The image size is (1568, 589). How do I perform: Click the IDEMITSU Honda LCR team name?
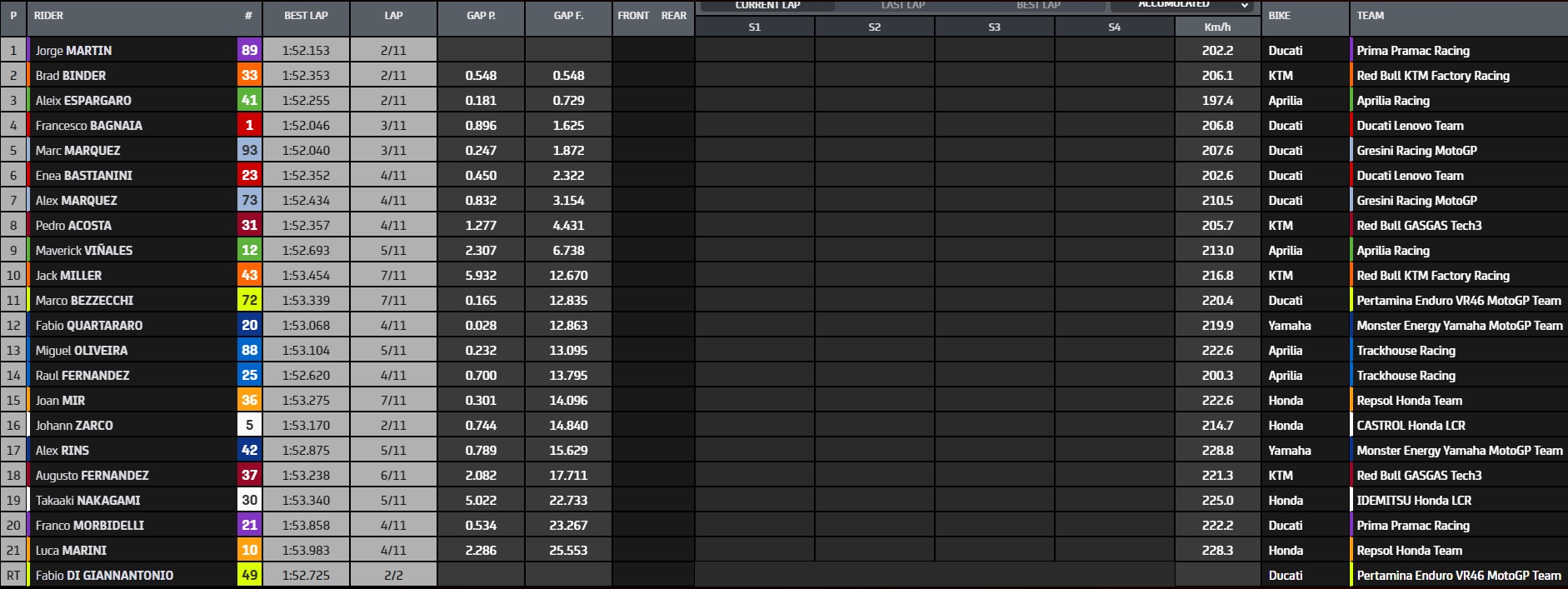coord(1414,501)
